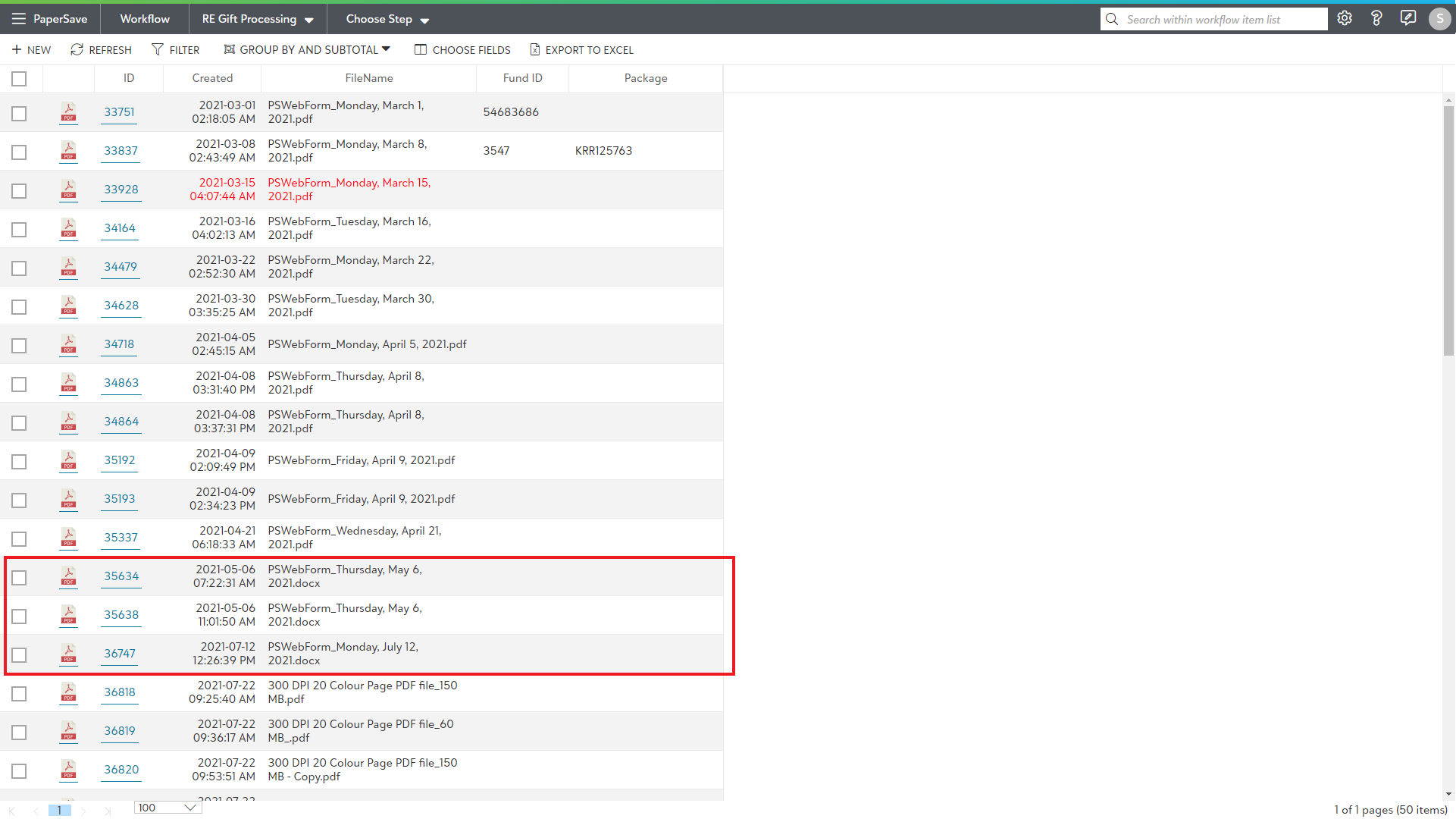Open PDF icon for item 33837
1456x819 pixels.
click(x=68, y=151)
